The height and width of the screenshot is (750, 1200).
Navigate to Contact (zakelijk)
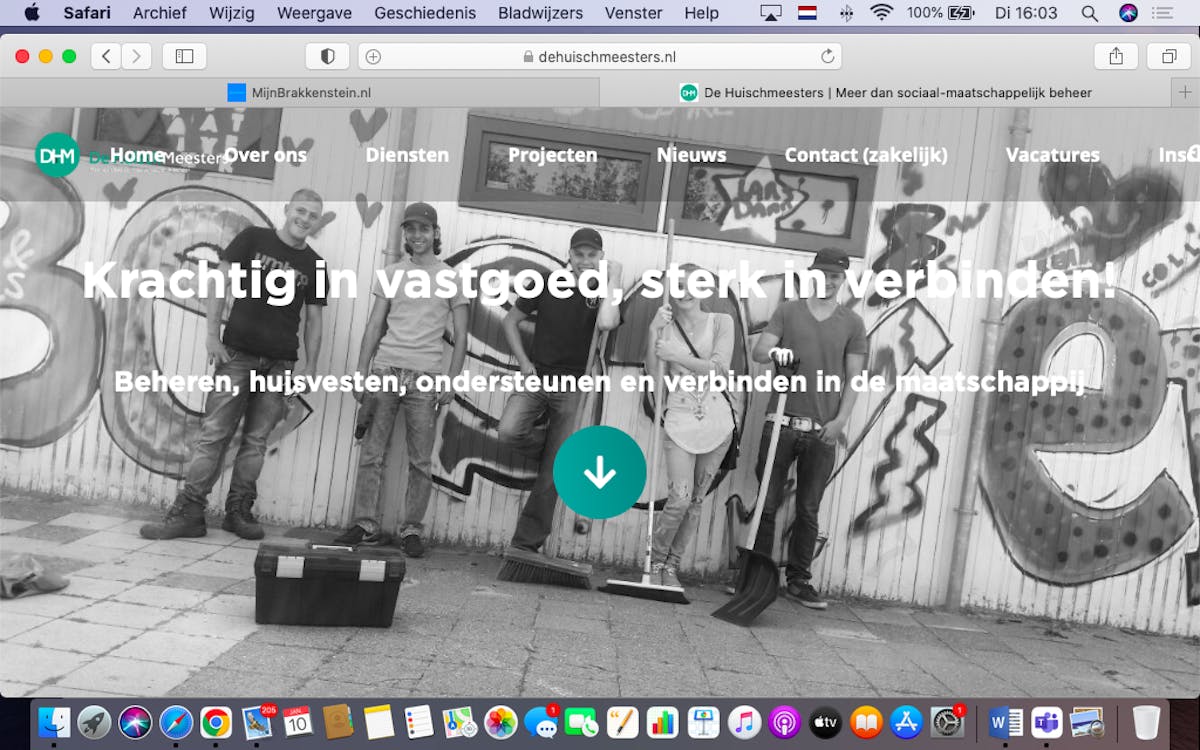point(865,155)
